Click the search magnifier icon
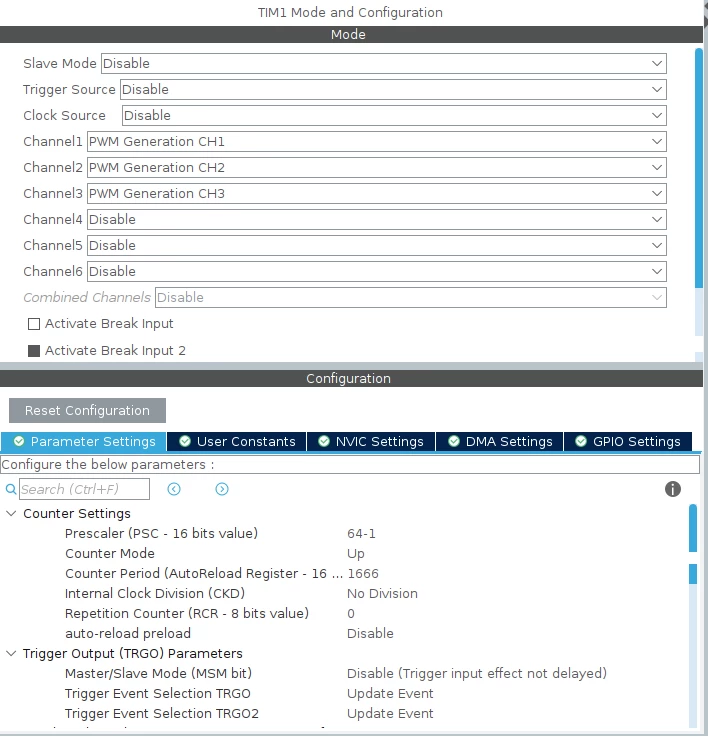This screenshot has width=708, height=738. [11, 489]
